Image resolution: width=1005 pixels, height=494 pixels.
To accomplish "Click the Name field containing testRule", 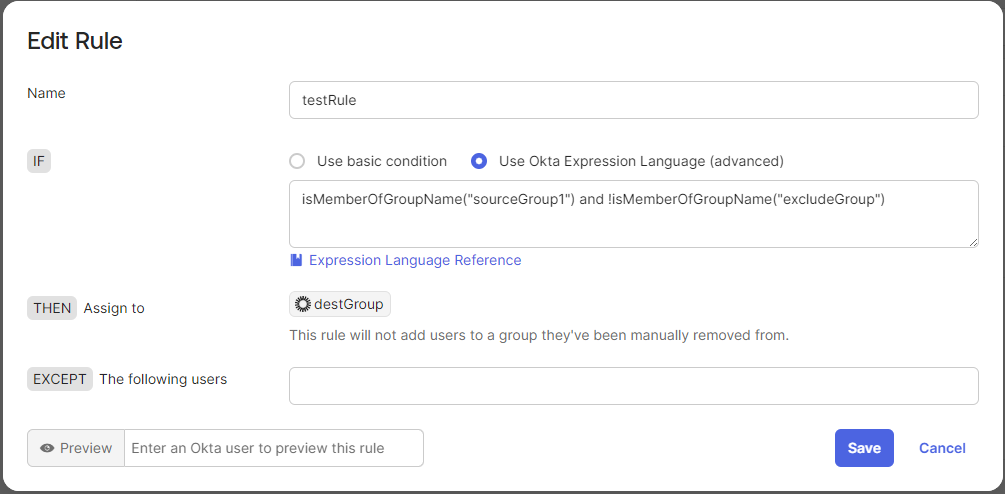I will 632,100.
